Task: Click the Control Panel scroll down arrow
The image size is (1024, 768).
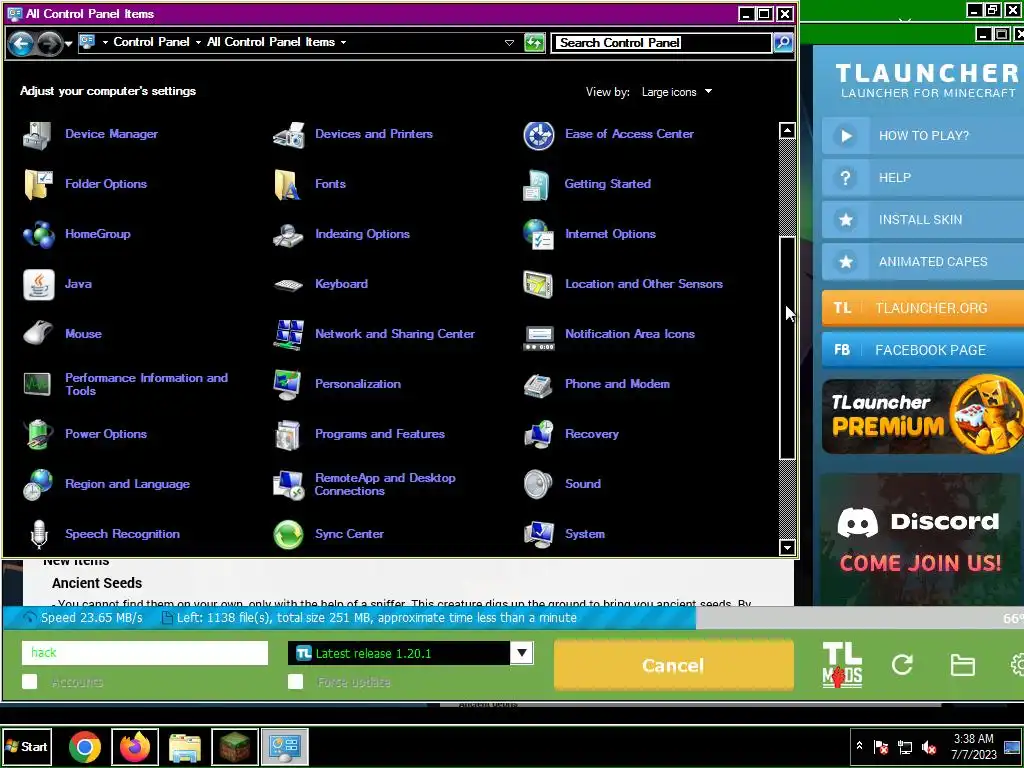Action: [787, 547]
